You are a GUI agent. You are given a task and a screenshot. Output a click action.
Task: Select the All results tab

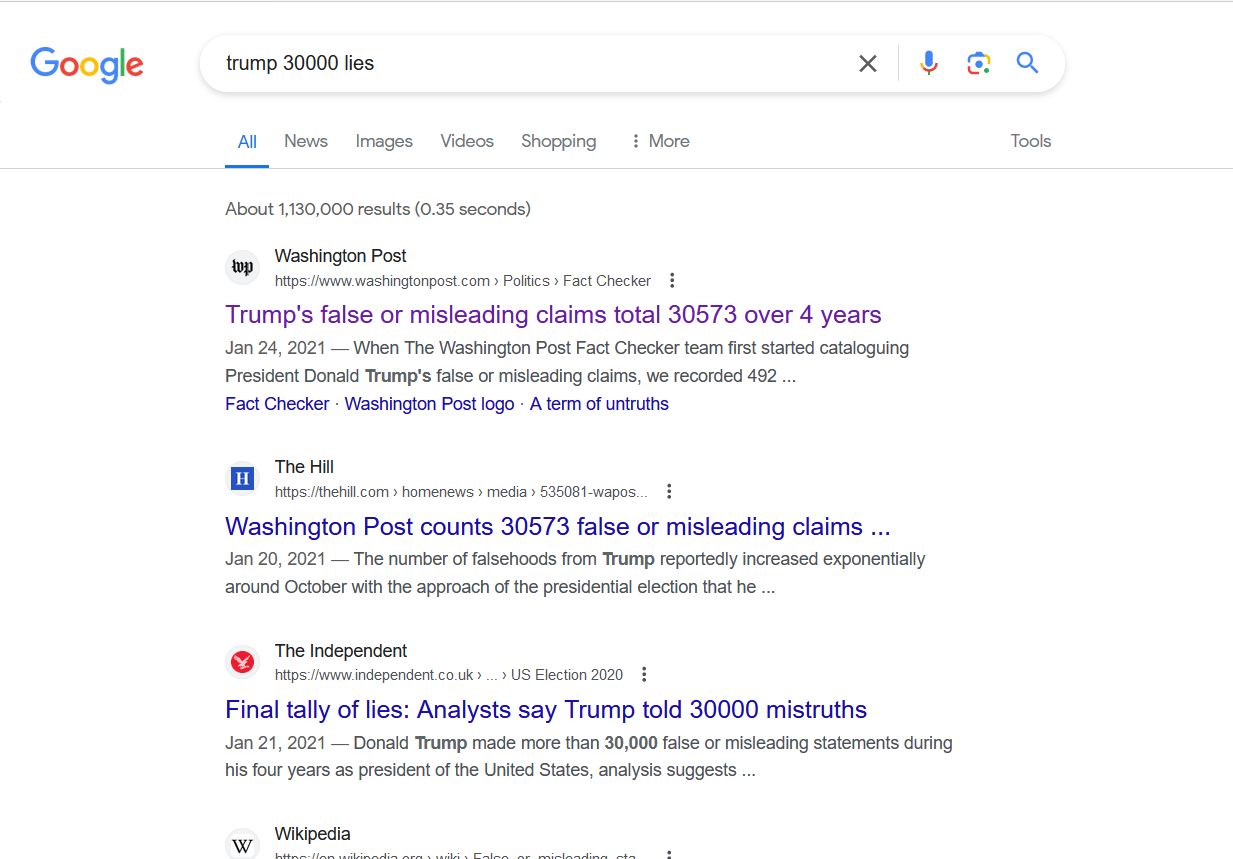[247, 142]
